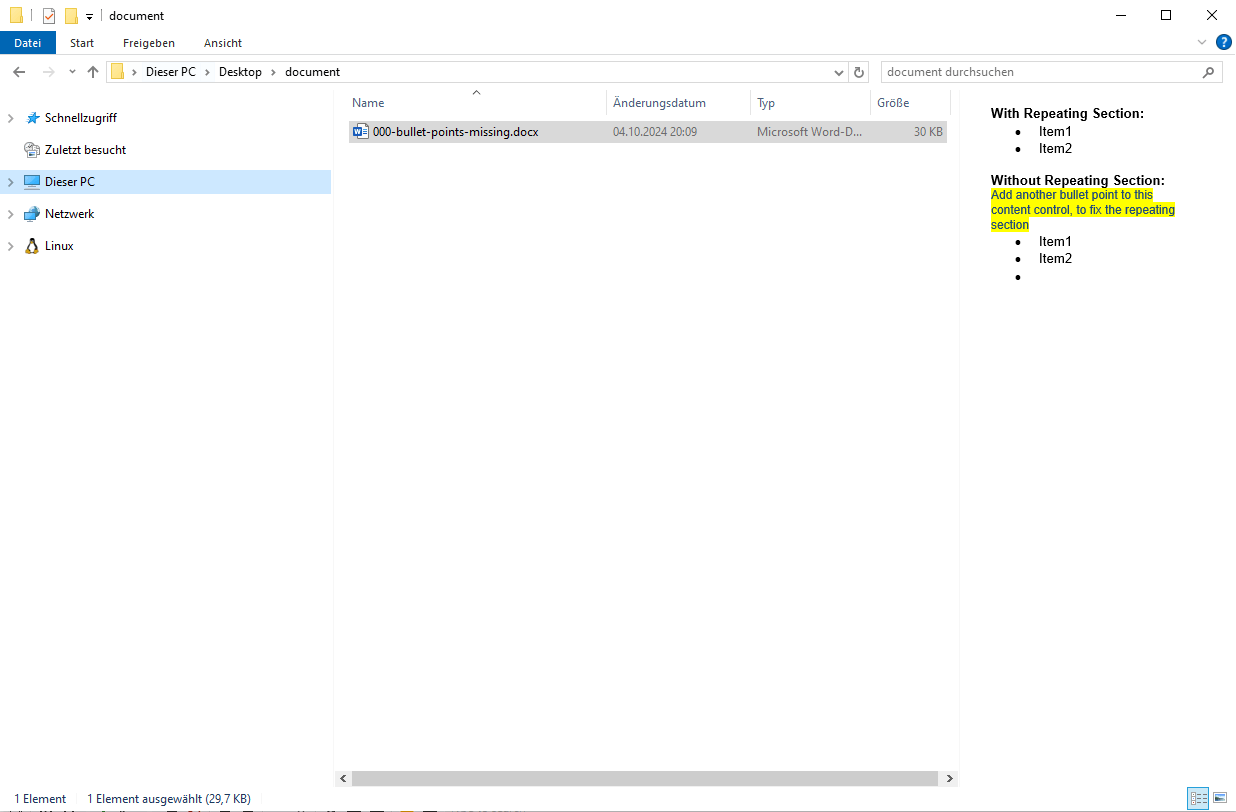The image size is (1236, 812).
Task: Expand the ribbon with the chevron
Action: click(x=1202, y=43)
